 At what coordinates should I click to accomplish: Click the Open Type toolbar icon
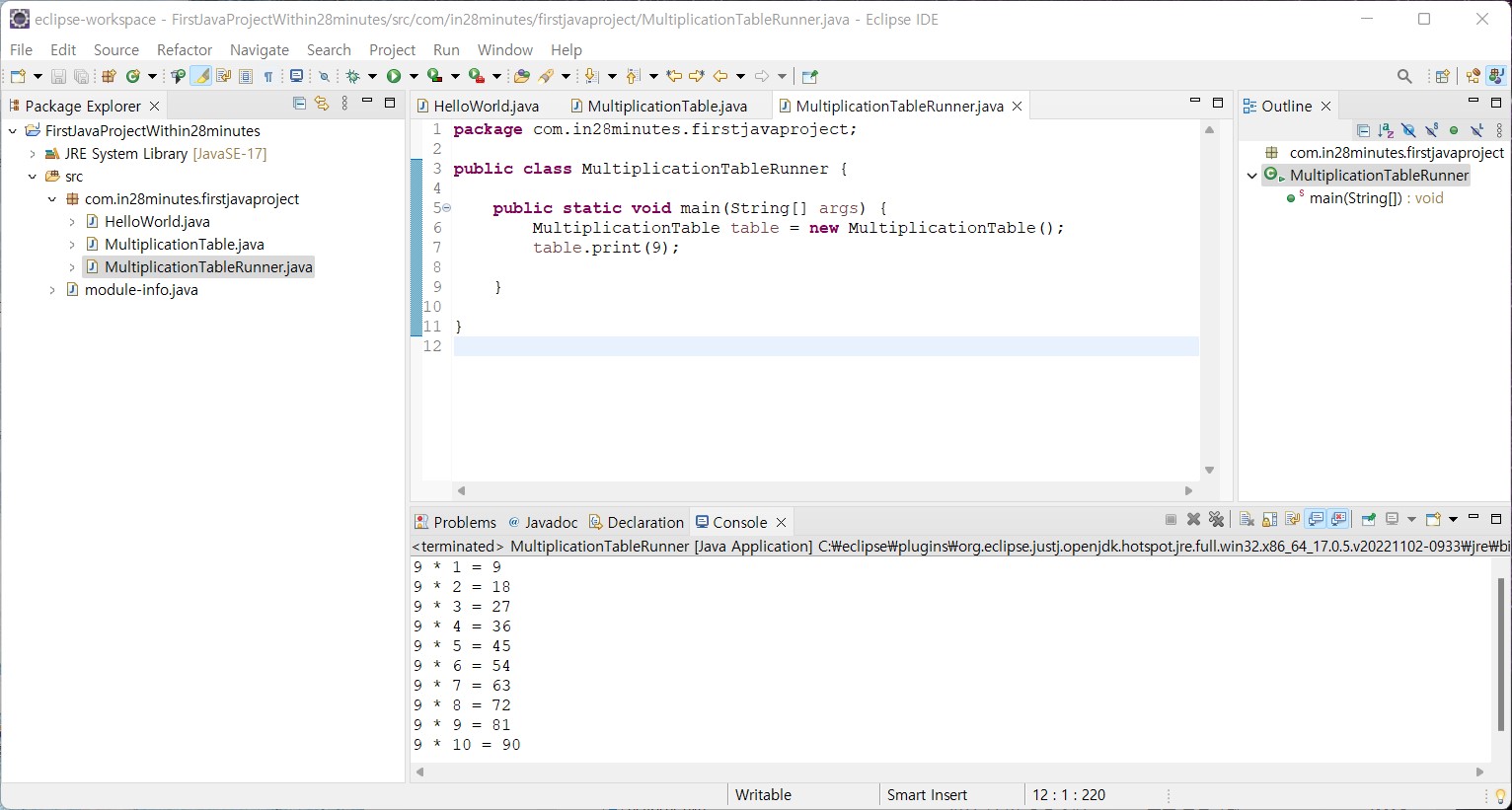point(178,76)
